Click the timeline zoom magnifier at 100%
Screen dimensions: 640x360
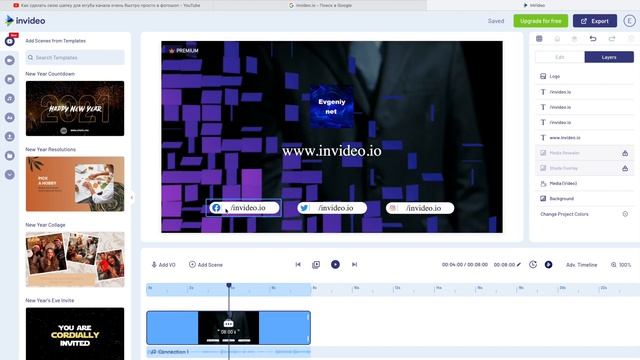click(613, 265)
